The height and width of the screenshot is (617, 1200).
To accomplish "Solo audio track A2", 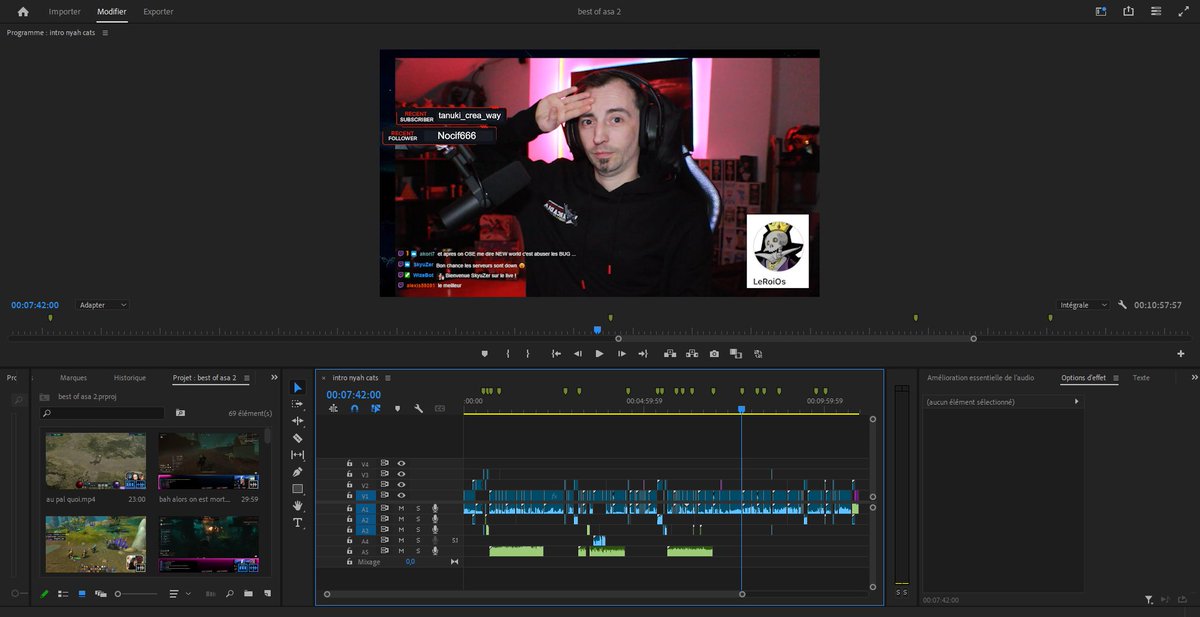I will pyautogui.click(x=418, y=520).
